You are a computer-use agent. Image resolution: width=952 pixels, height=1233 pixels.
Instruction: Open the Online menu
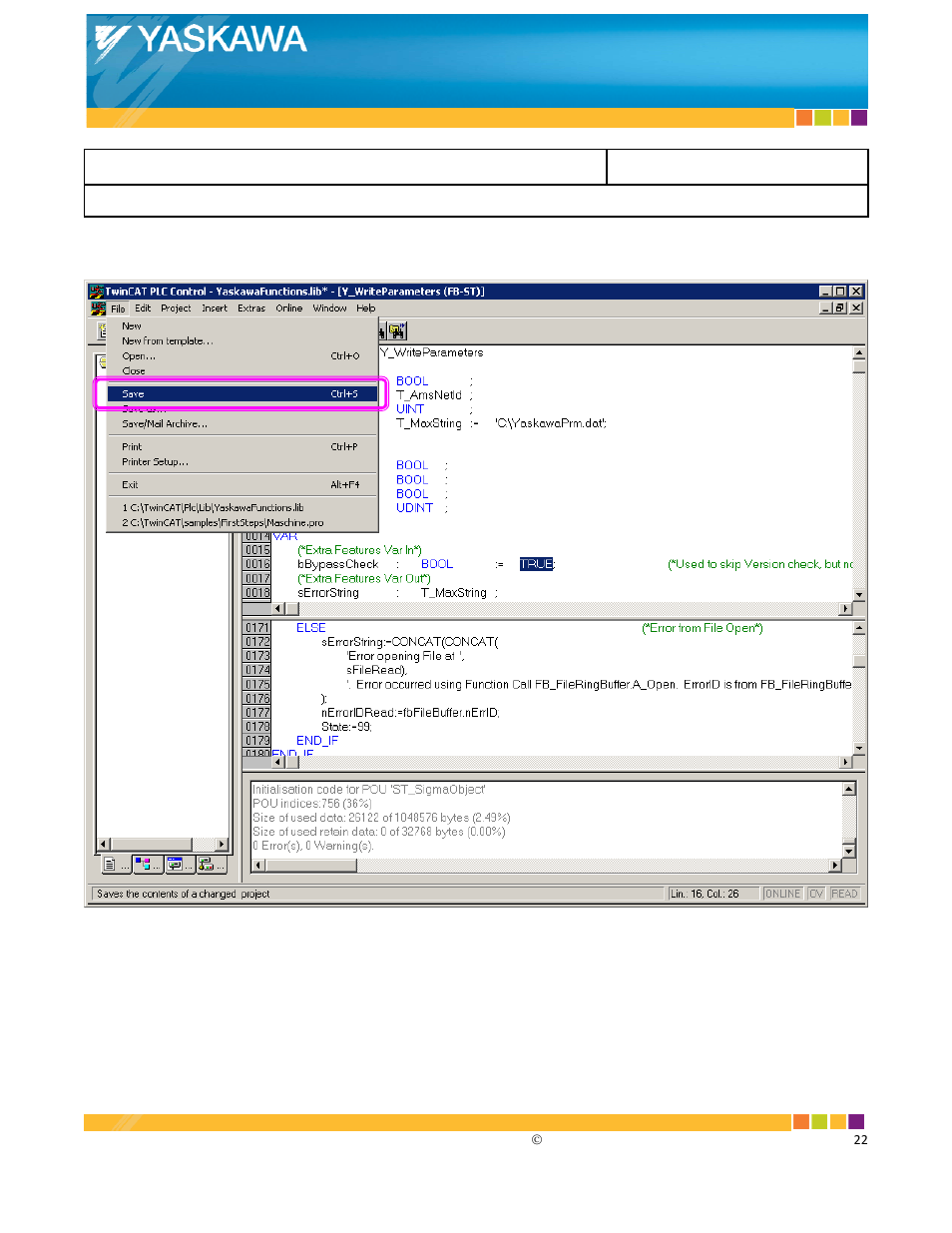tap(289, 308)
